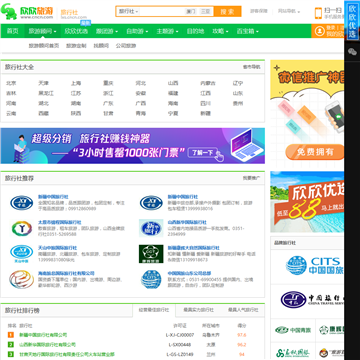Expand 自助游 nav dropdown
Image resolution: width=360 pixels, height=360 pixels.
137,31
